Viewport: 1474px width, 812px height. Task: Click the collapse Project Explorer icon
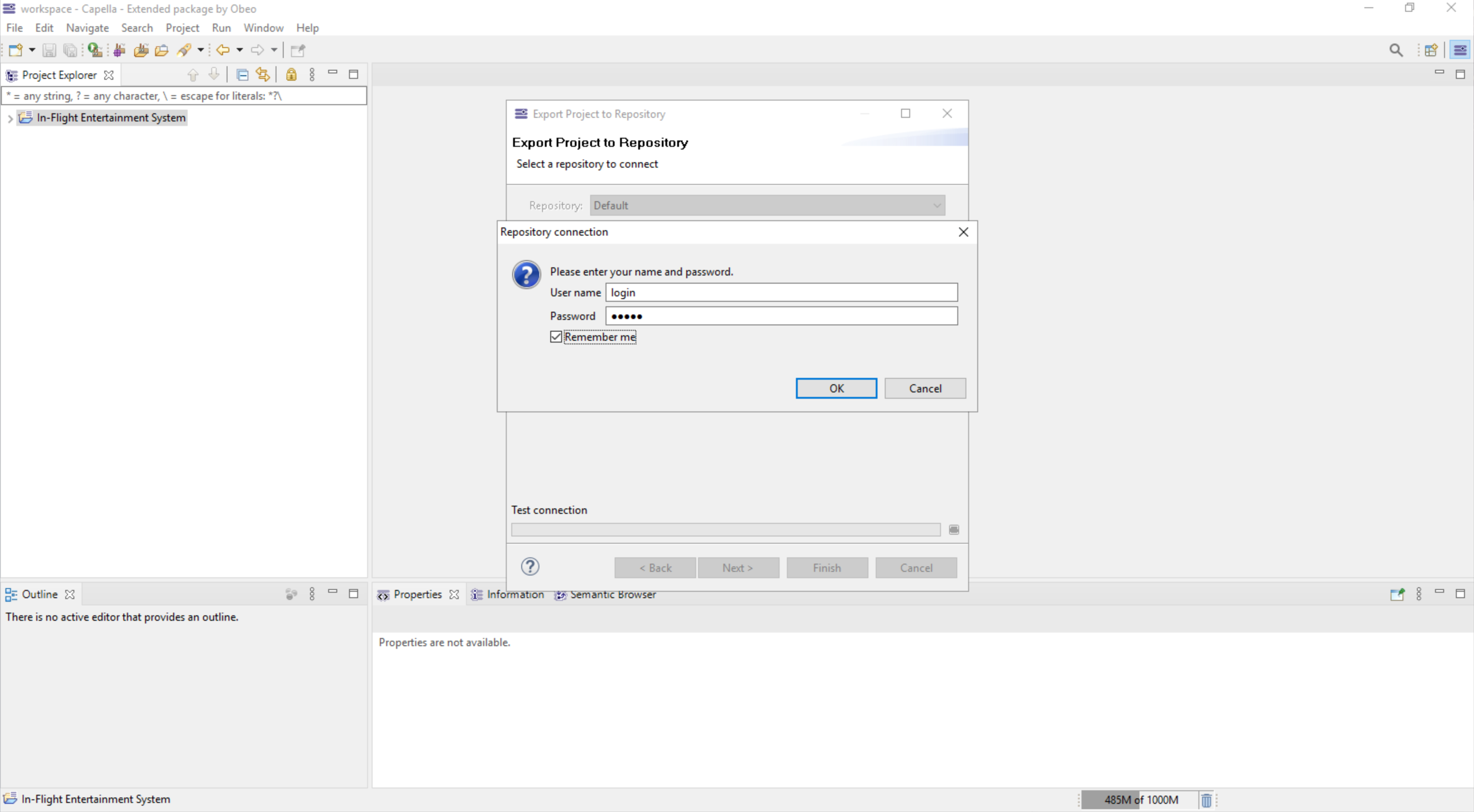click(x=243, y=75)
